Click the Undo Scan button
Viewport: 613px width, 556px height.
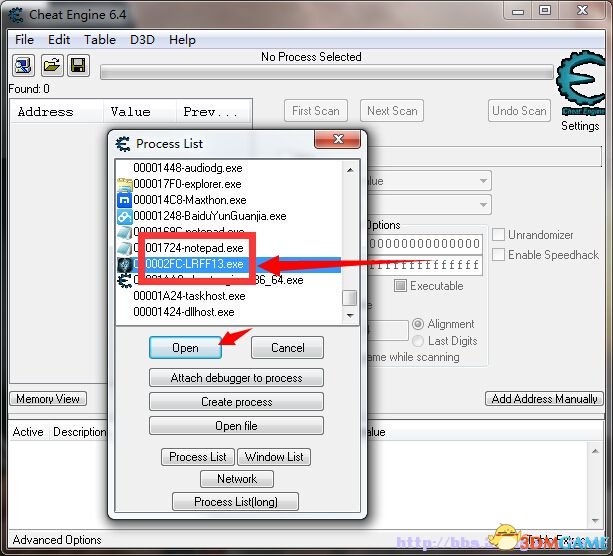click(x=519, y=111)
